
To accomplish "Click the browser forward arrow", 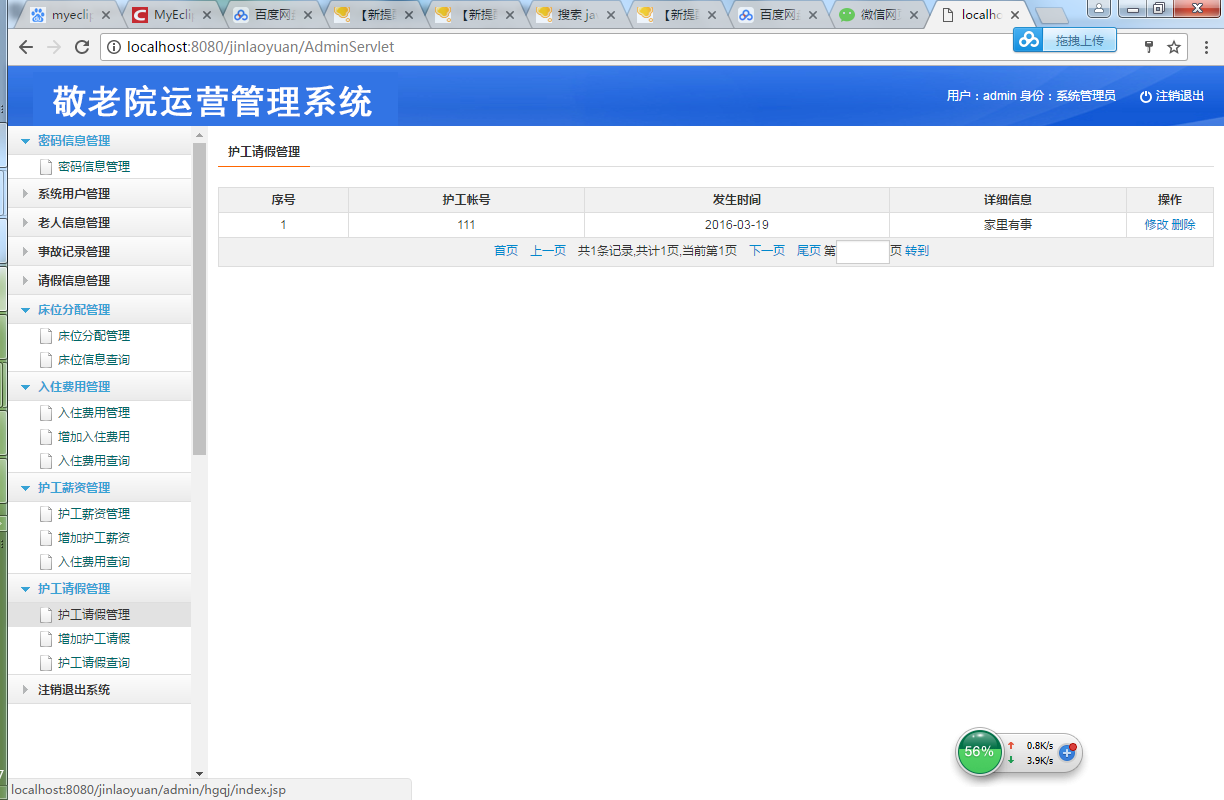I will pos(54,47).
